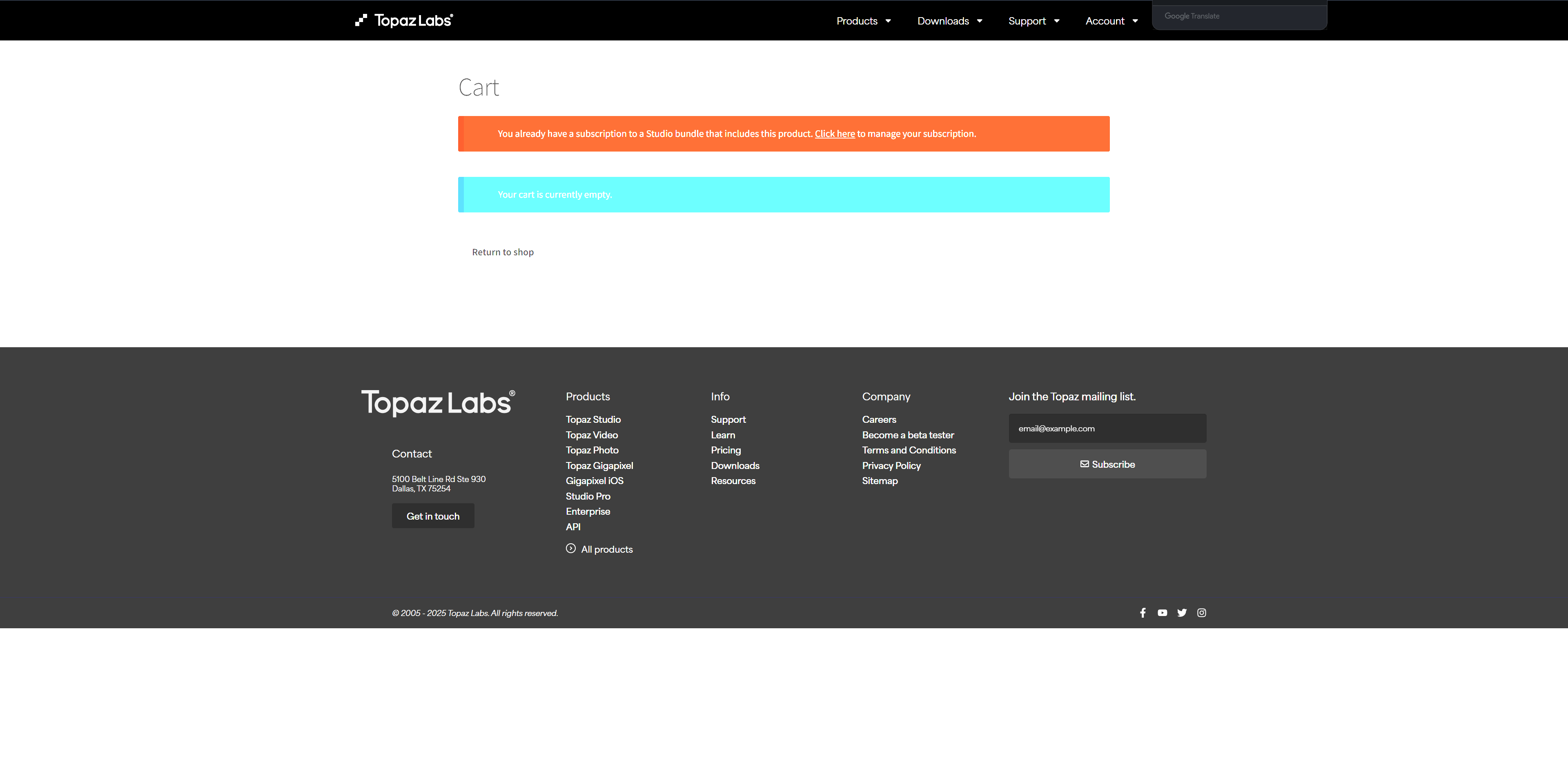Go to the Pricing page link
The width and height of the screenshot is (1568, 779).
pos(726,450)
